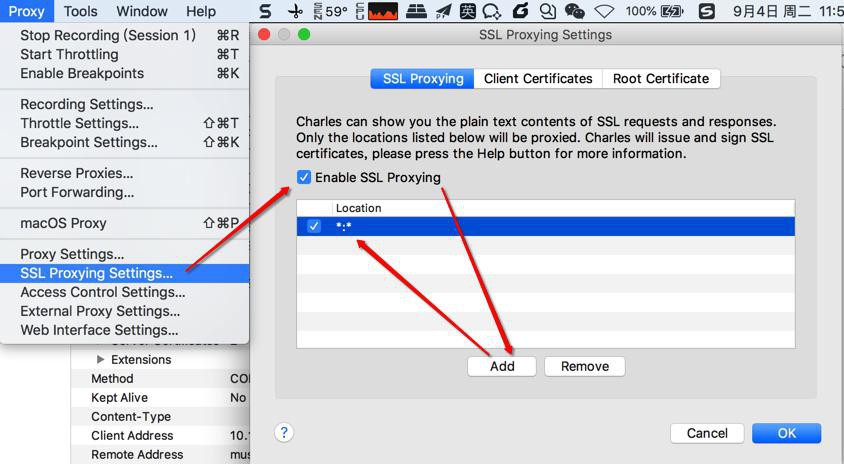
Task: Open help via question mark button
Action: pos(284,432)
